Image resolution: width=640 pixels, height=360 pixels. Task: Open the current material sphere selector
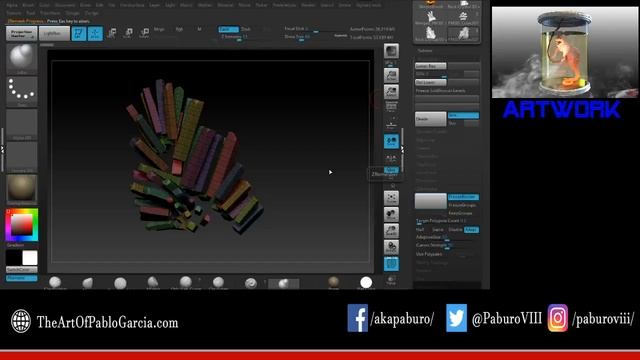(22, 190)
